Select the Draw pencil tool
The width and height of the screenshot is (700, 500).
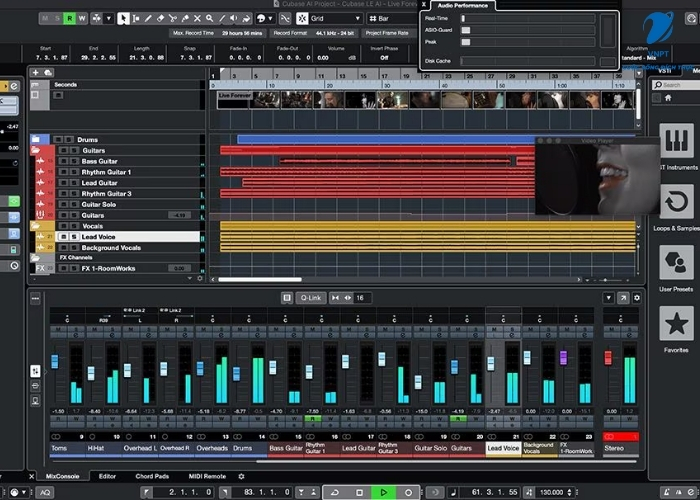tap(148, 18)
